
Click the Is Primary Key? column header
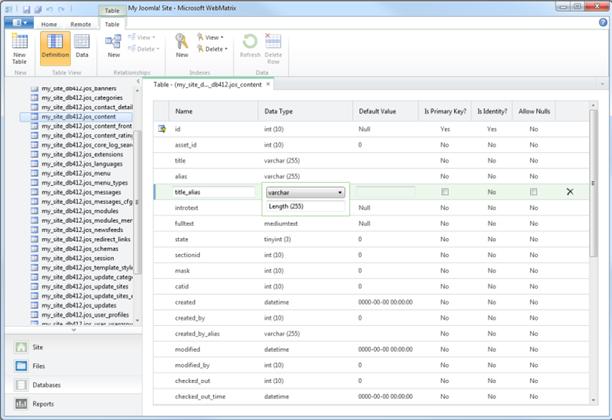[x=445, y=111]
